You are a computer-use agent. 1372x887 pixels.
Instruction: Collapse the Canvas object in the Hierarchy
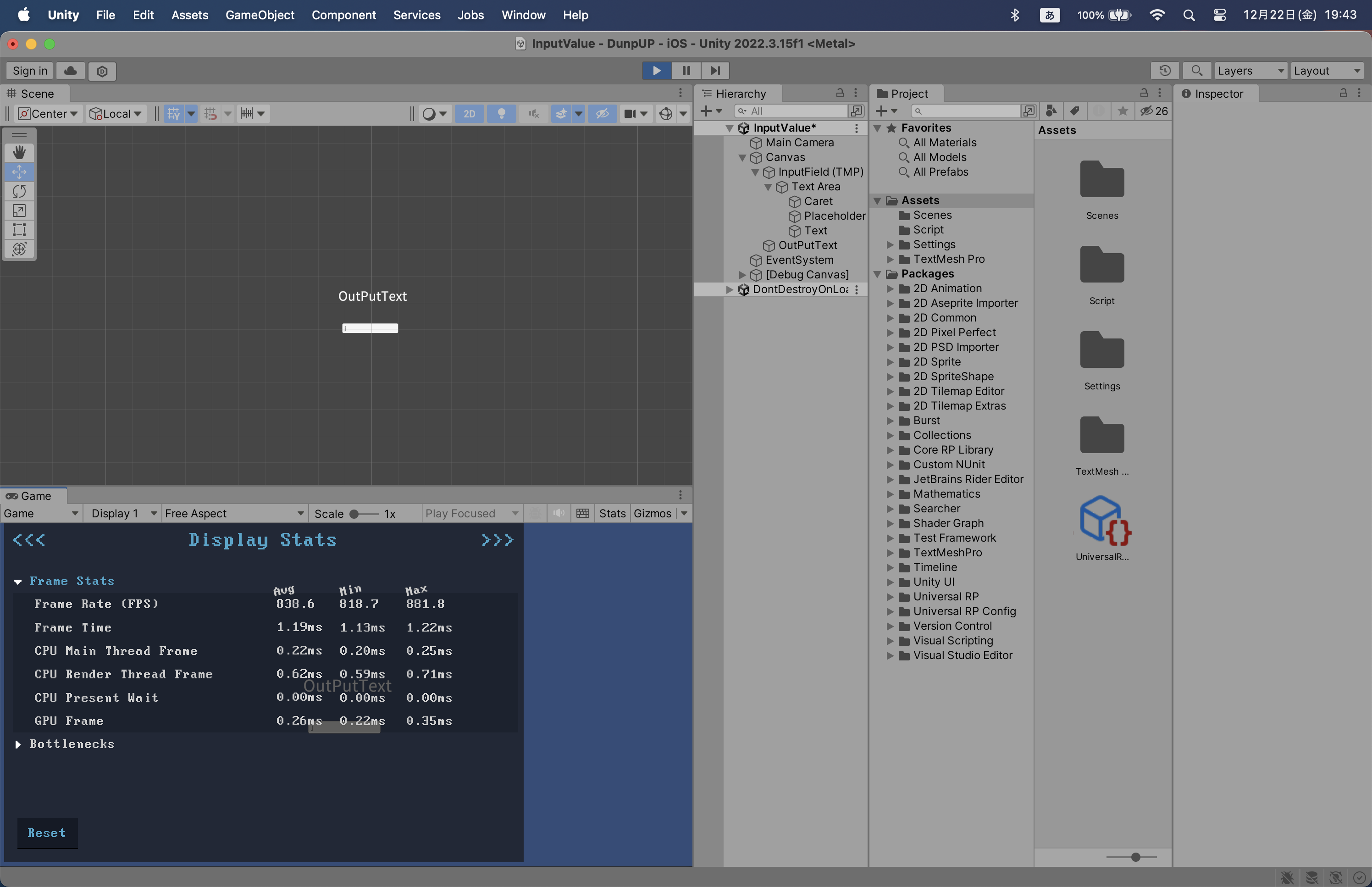[x=743, y=157]
